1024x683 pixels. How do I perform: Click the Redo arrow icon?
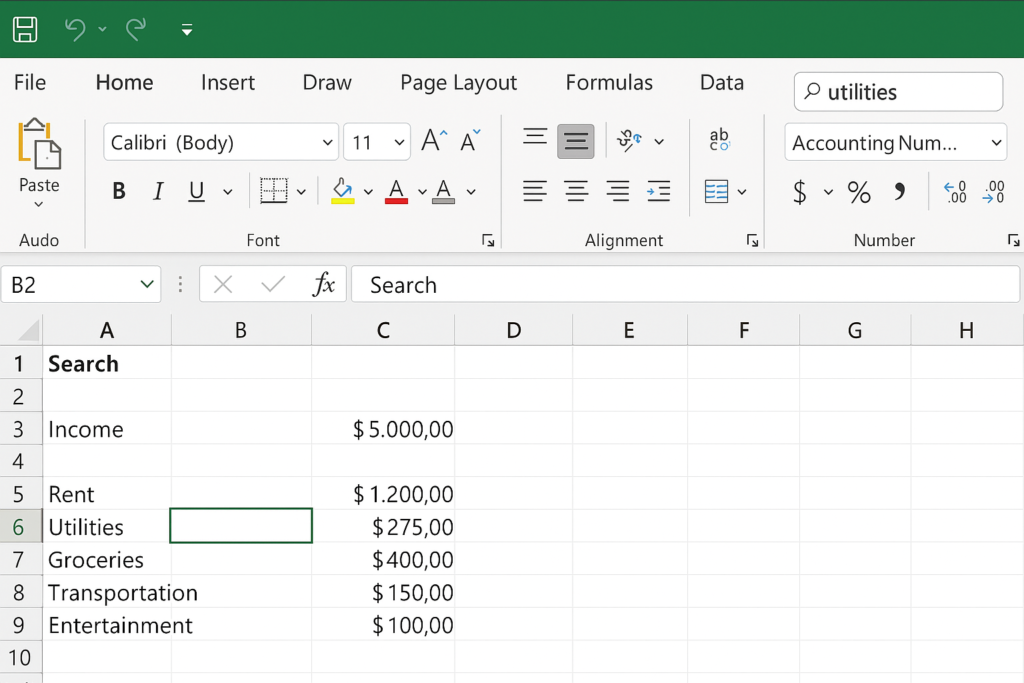(x=136, y=29)
